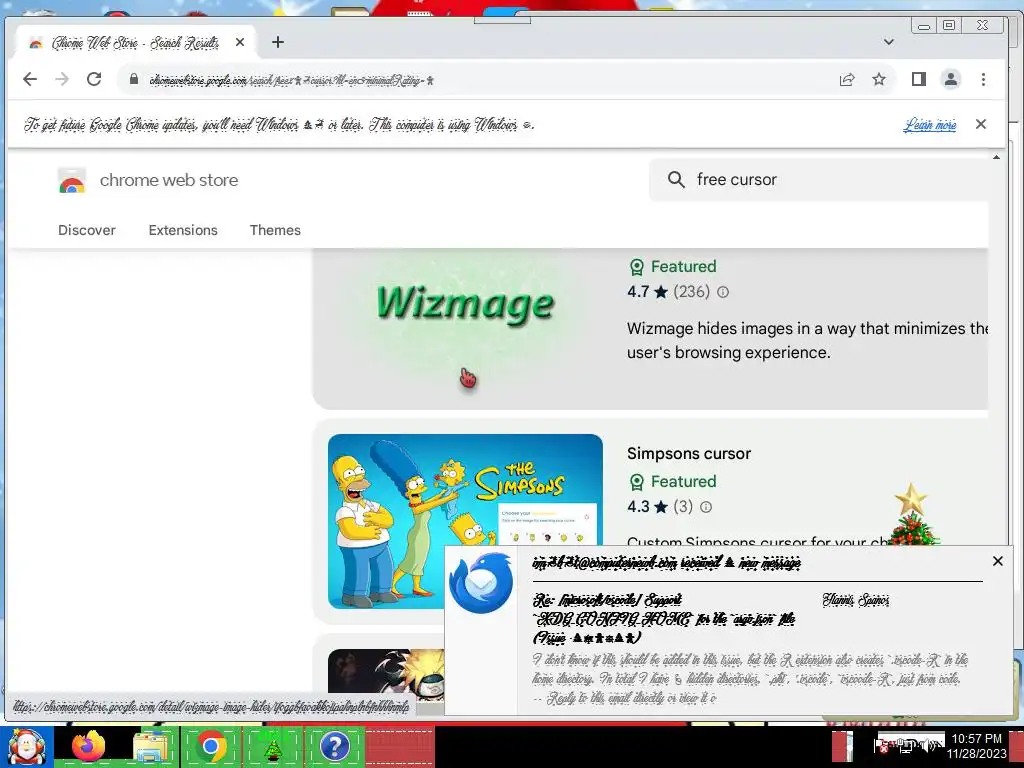Open the Chrome profile avatar
Viewport: 1024px width, 768px height.
pyautogui.click(x=950, y=80)
